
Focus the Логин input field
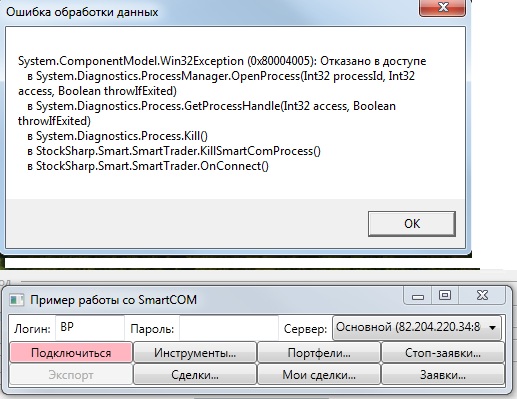89,328
